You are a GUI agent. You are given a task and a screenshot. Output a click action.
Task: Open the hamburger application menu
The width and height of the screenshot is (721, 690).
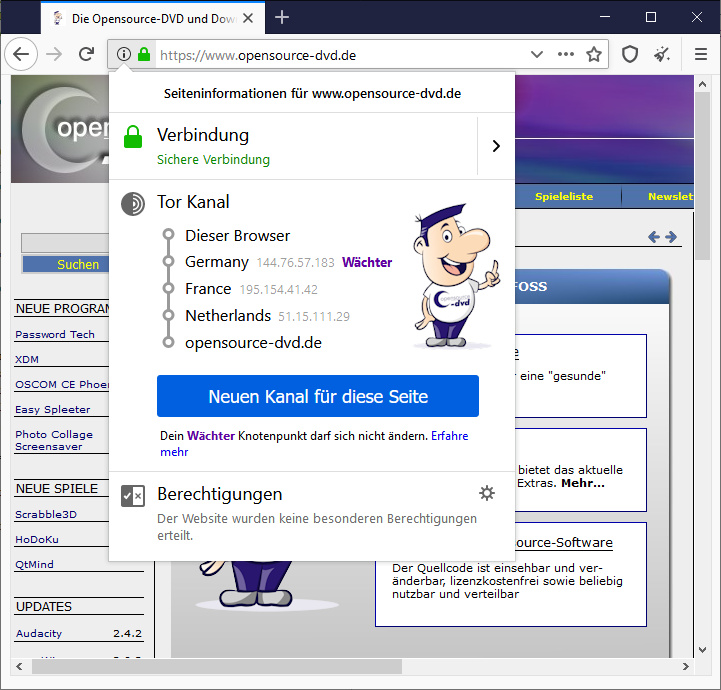(700, 54)
